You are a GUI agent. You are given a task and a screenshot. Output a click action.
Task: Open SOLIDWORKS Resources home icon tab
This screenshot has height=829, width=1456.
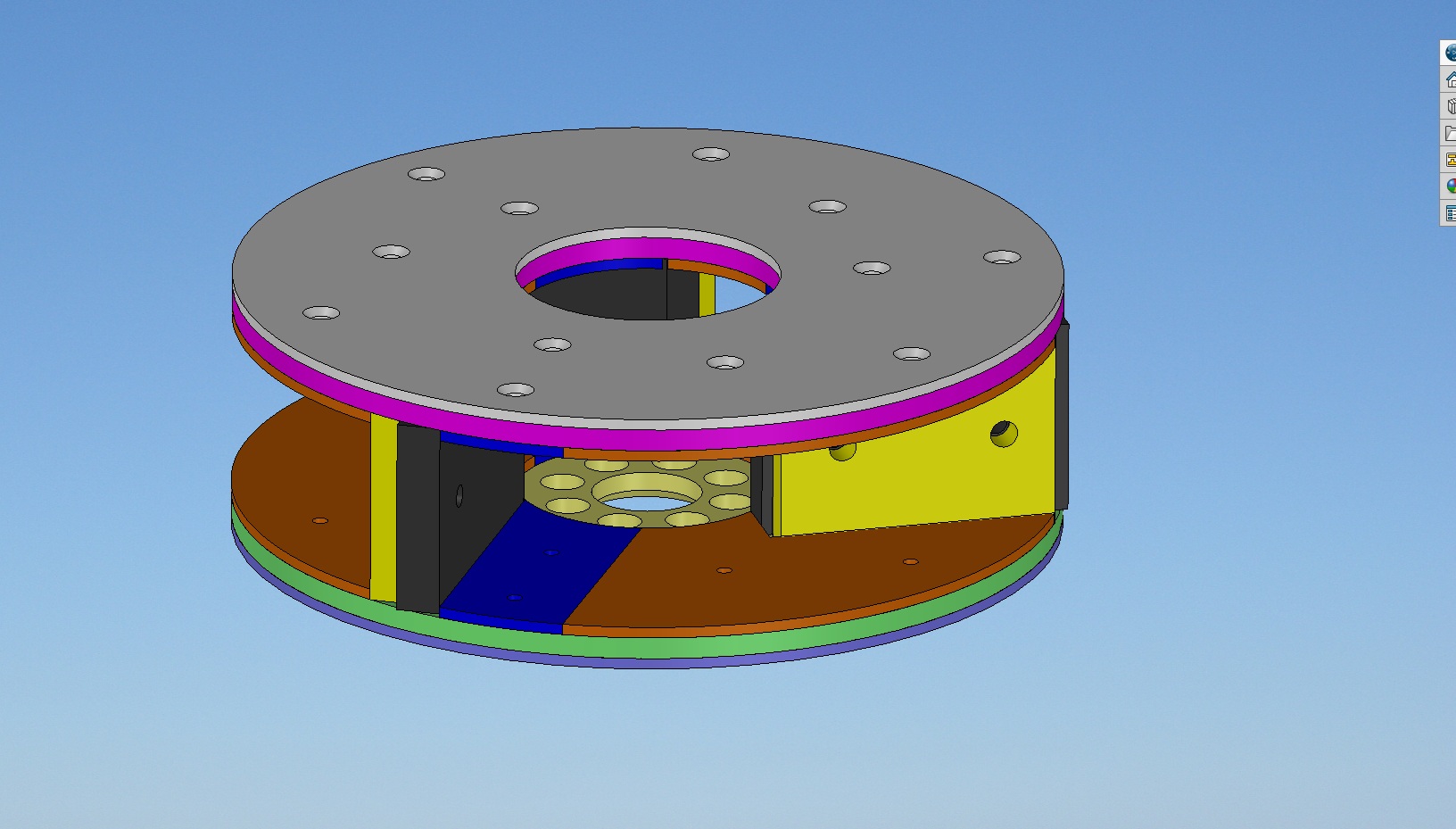[1450, 79]
